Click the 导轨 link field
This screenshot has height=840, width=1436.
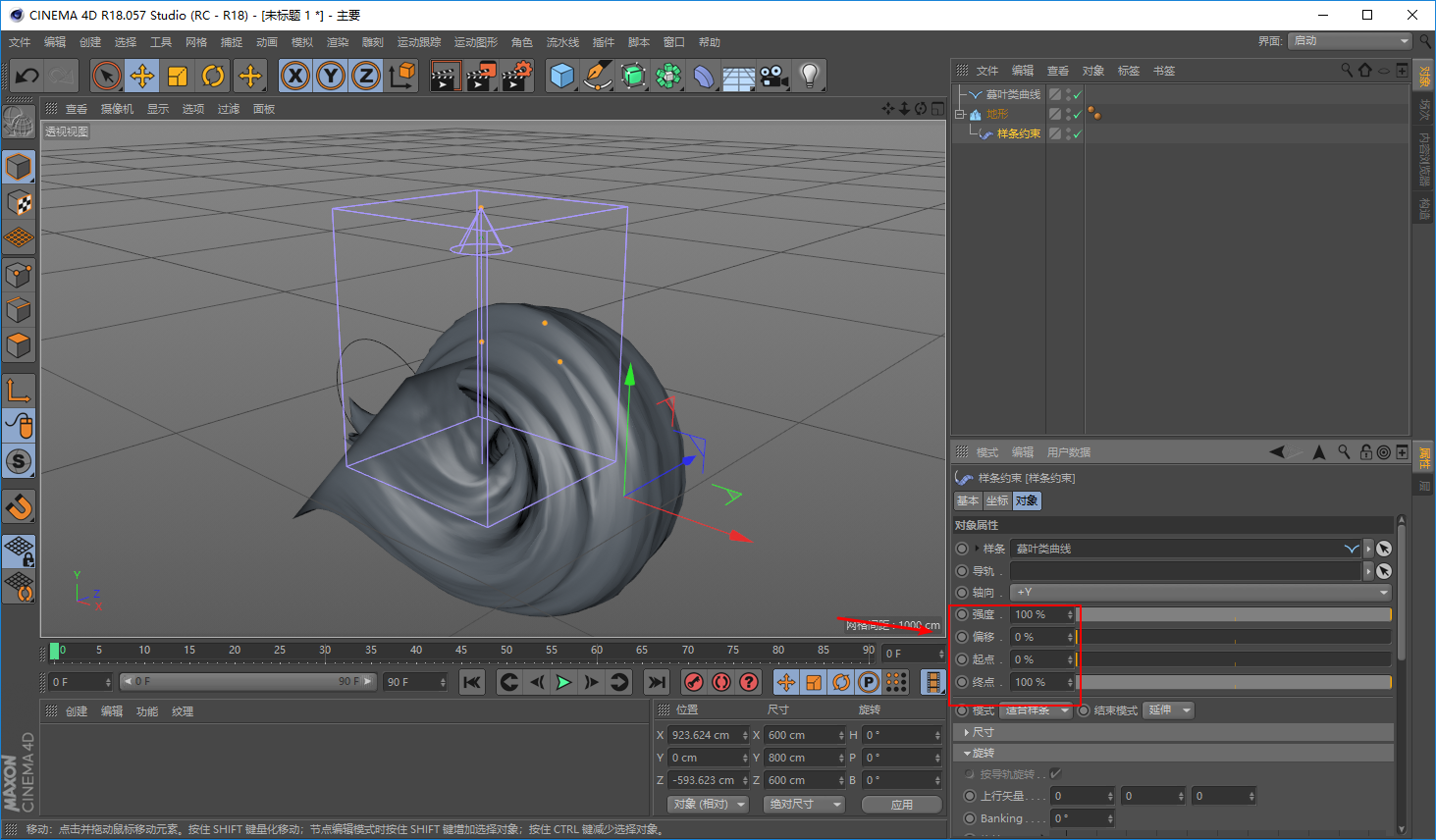(x=1187, y=571)
